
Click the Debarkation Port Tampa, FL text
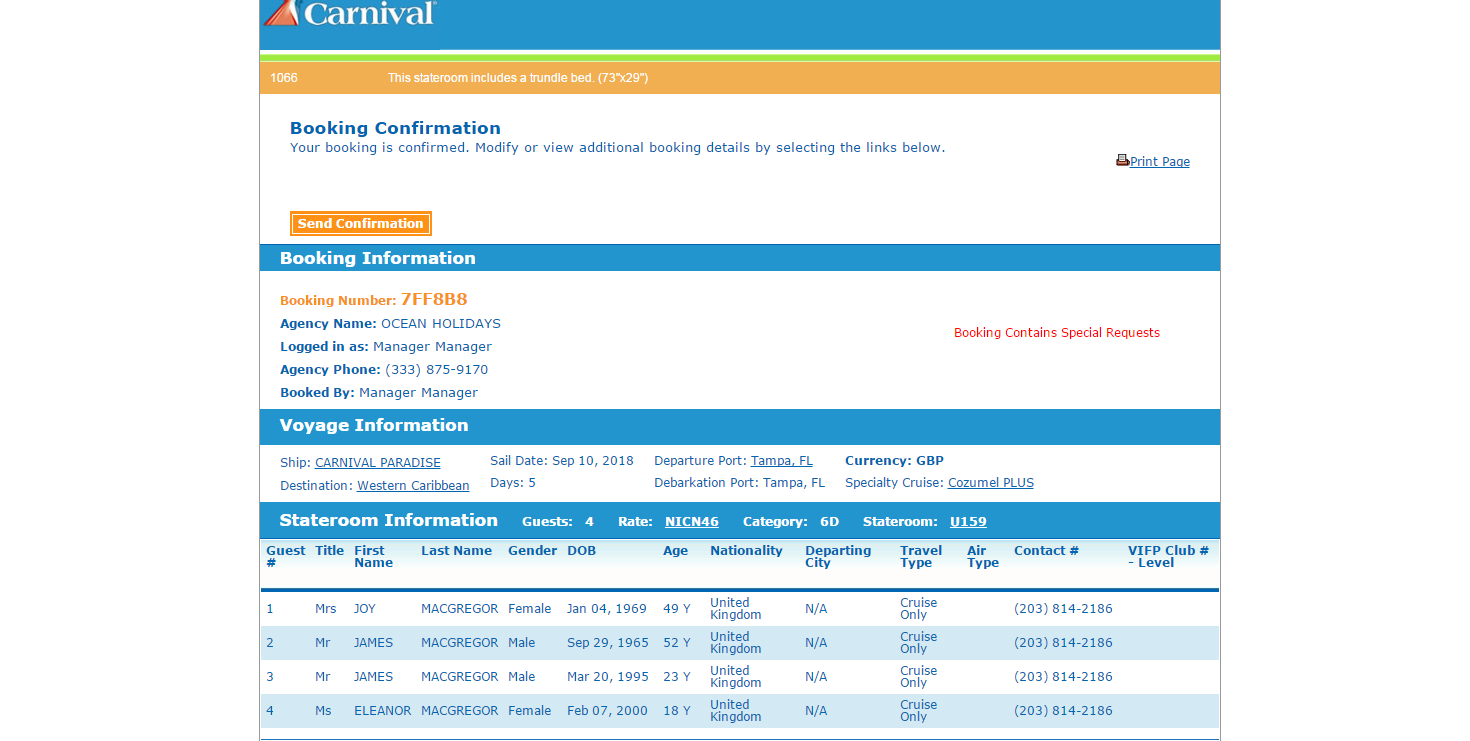[740, 483]
